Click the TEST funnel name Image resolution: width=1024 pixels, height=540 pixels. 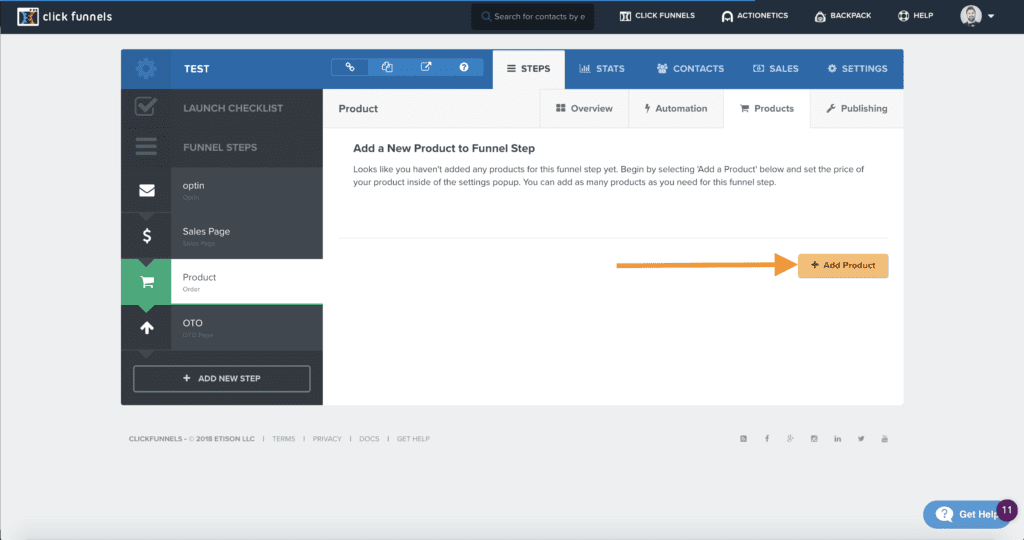[x=197, y=69]
